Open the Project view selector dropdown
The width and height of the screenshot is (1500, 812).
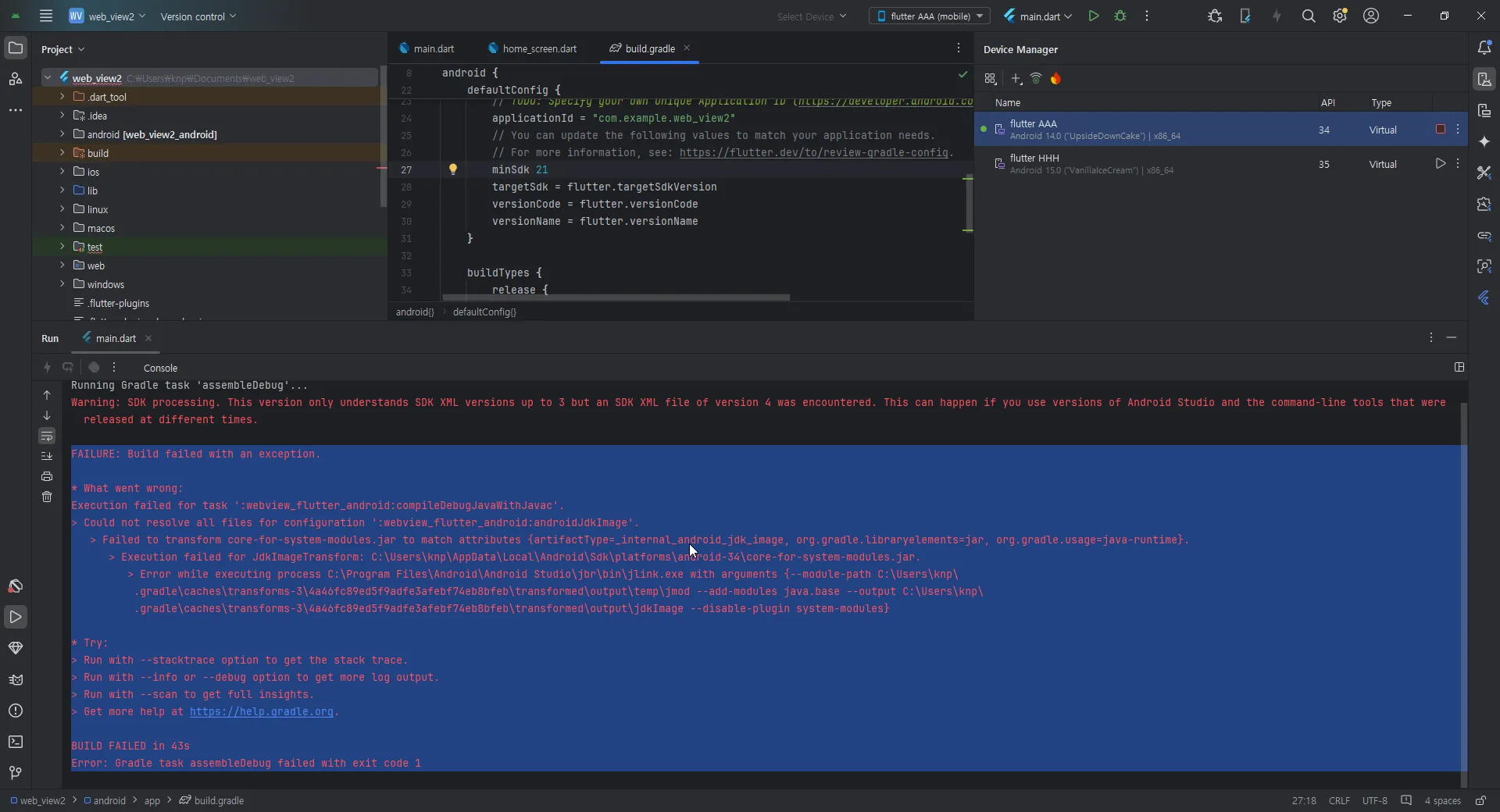pos(62,49)
